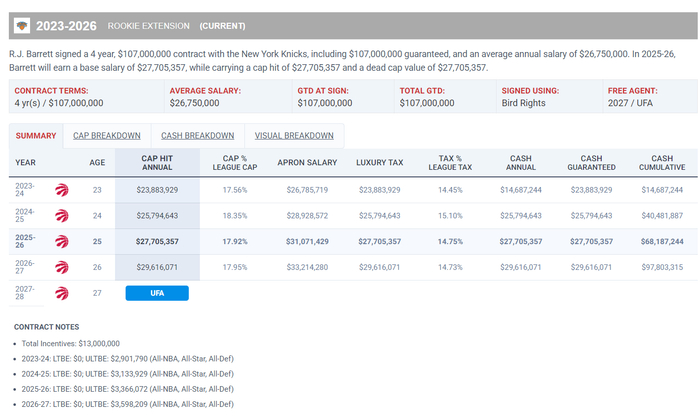Click the Tax % League Tax column header
Screen dimensions: 700x419
click(x=450, y=162)
